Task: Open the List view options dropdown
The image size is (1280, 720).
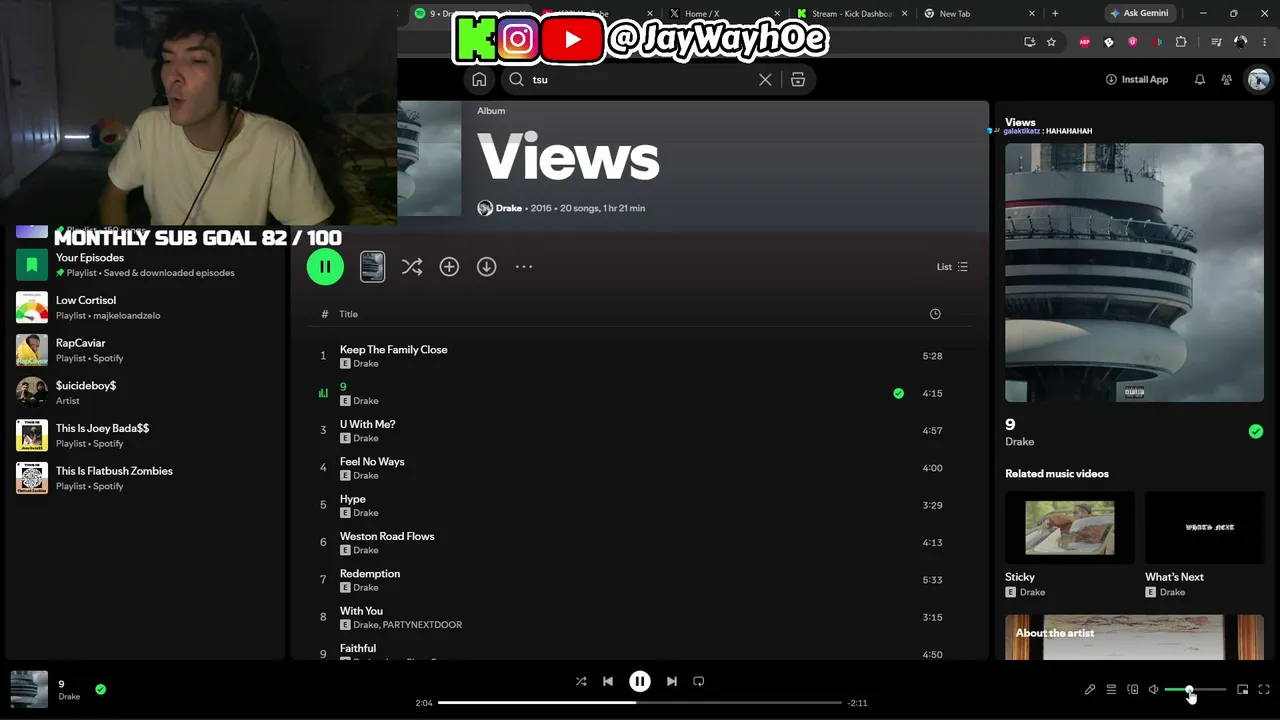Action: [x=952, y=267]
